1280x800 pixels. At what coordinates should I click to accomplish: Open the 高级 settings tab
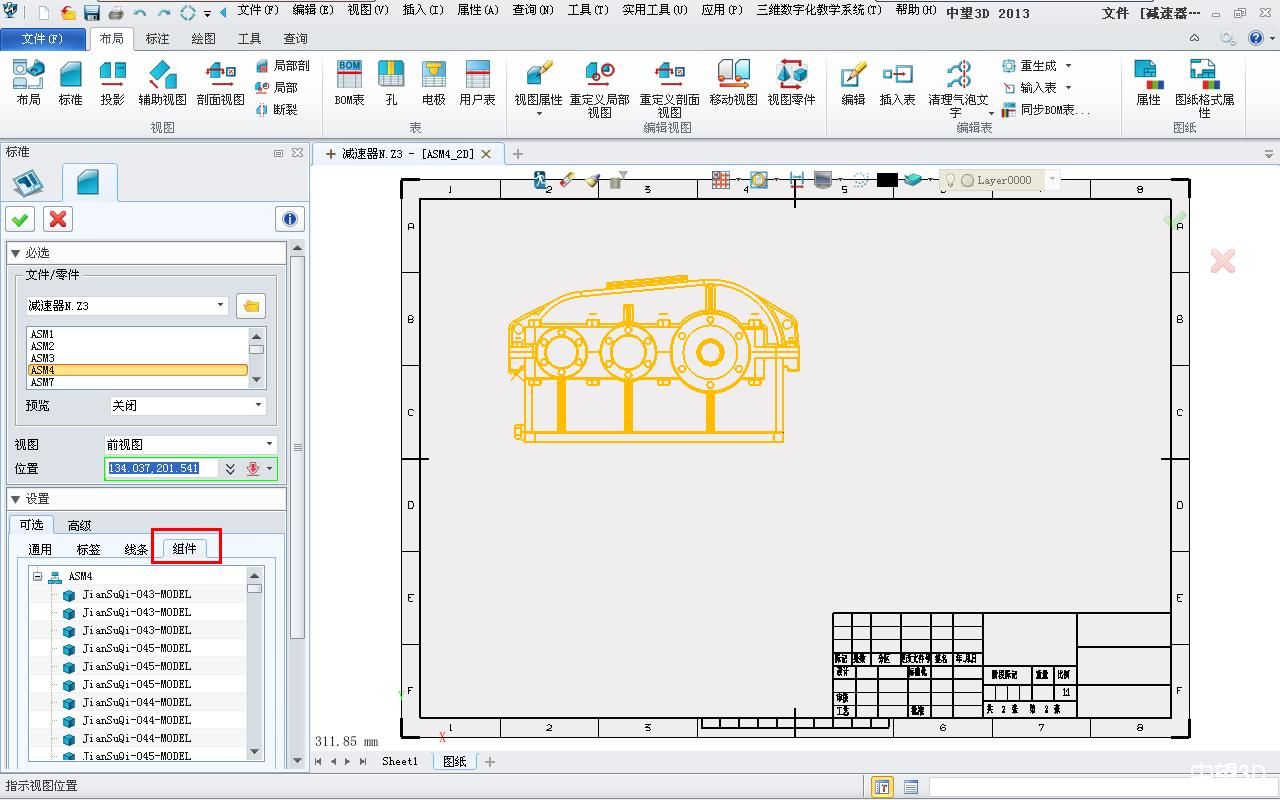point(80,525)
